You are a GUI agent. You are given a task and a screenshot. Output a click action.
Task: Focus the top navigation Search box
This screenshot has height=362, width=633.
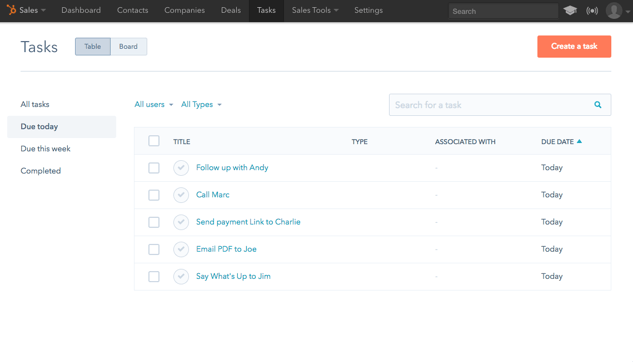pos(503,11)
